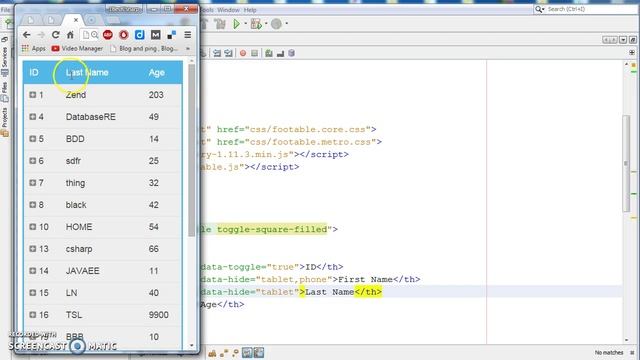Toggle the second highlighted button in bottom bar
Image resolution: width=640 pixels, height=360 pixels.
click(x=259, y=353)
